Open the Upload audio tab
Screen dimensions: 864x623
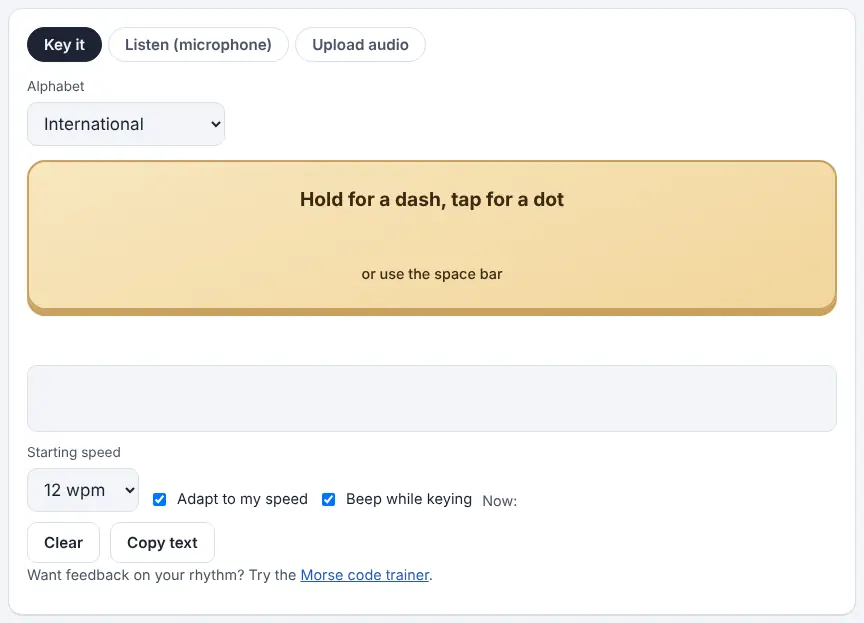pyautogui.click(x=360, y=45)
